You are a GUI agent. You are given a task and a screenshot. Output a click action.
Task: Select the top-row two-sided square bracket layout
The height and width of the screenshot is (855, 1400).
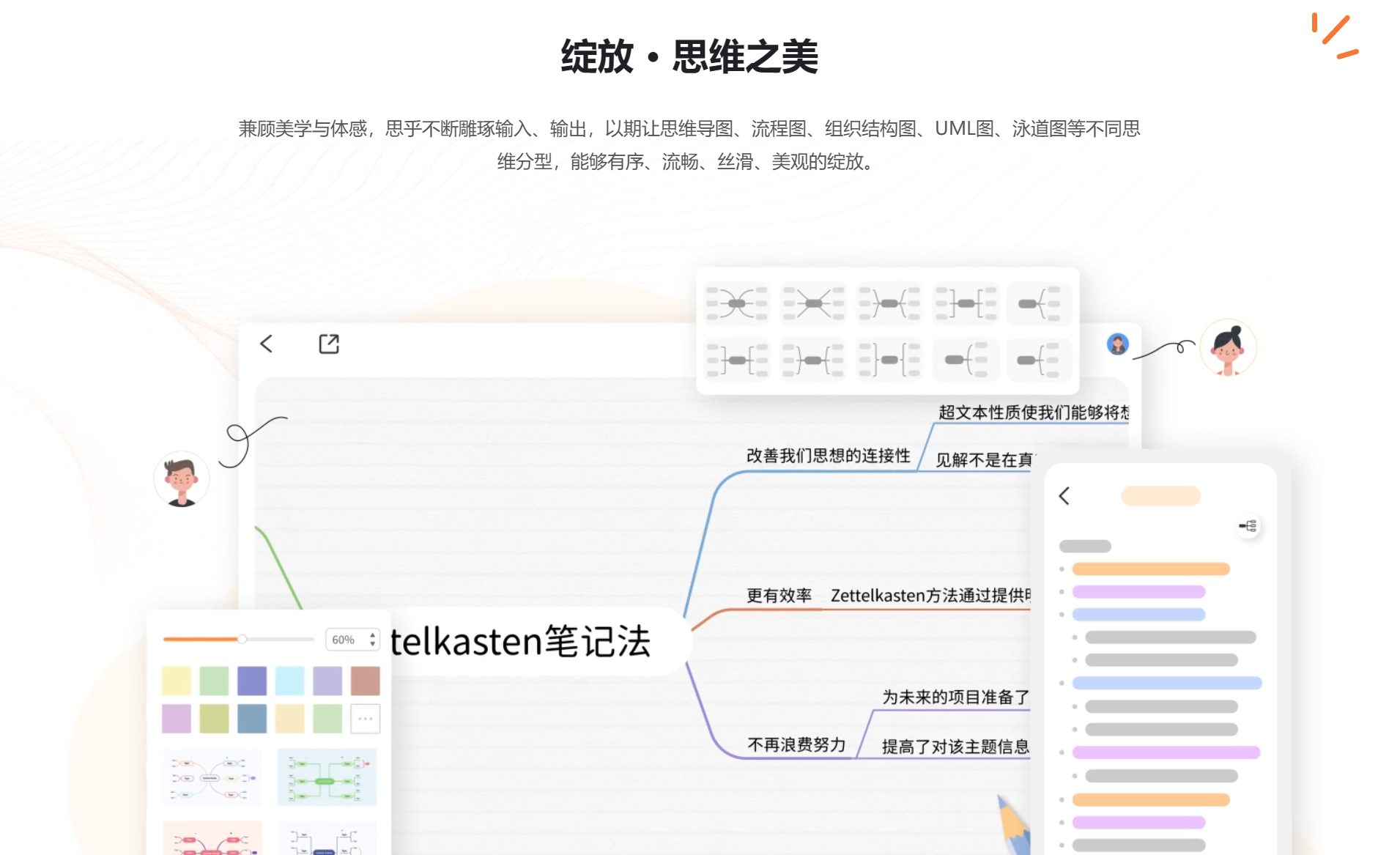pos(966,303)
